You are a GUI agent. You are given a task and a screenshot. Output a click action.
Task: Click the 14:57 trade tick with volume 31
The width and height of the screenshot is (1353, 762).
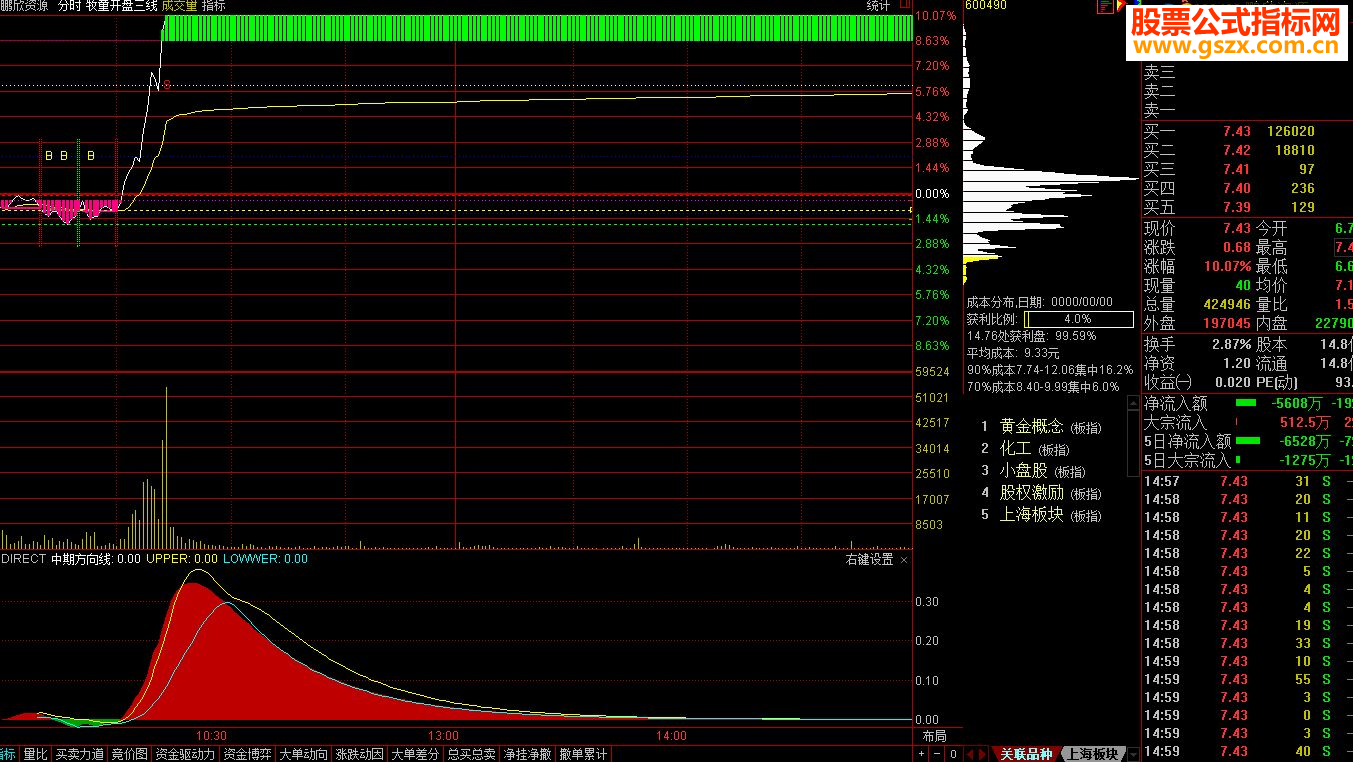[x=1246, y=481]
